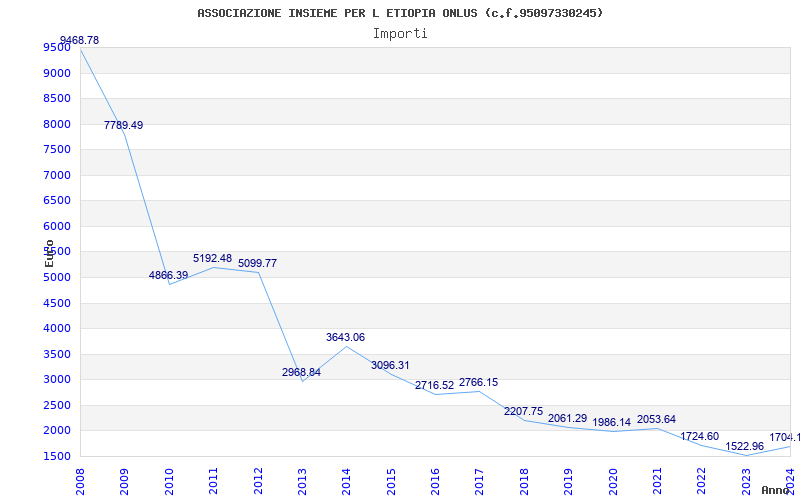Click the data label 4866.39
Viewport: 800px width, 500px height.
[168, 275]
